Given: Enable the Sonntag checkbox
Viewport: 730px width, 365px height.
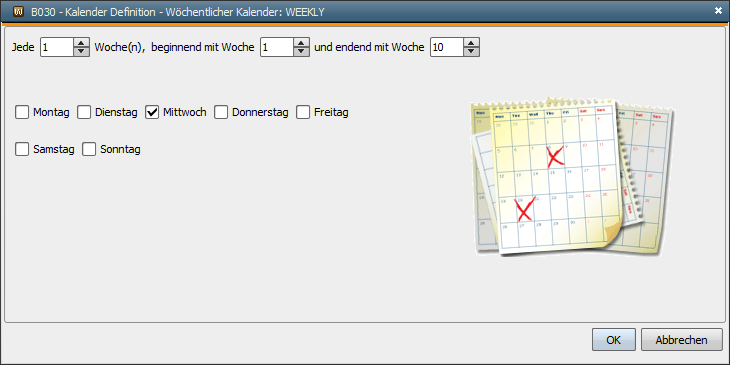Looking at the screenshot, I should click(89, 149).
